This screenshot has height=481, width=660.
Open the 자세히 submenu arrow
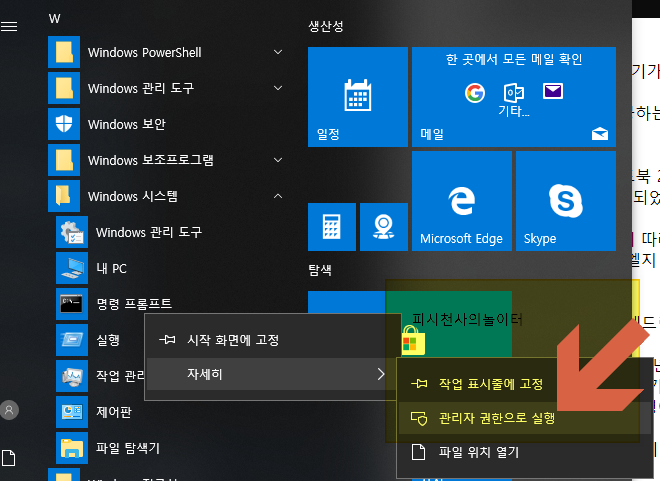(381, 374)
